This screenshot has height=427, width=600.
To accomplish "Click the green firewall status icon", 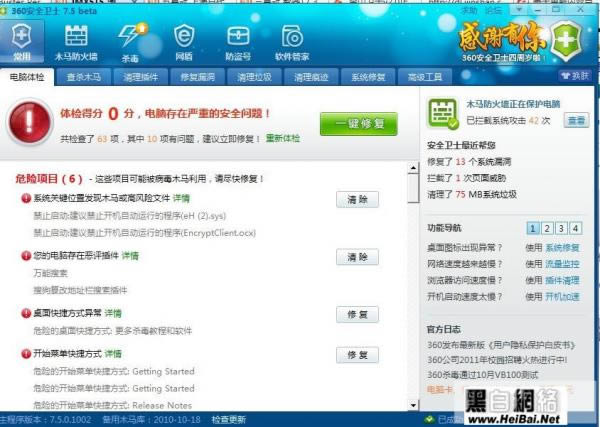I will pyautogui.click(x=443, y=114).
